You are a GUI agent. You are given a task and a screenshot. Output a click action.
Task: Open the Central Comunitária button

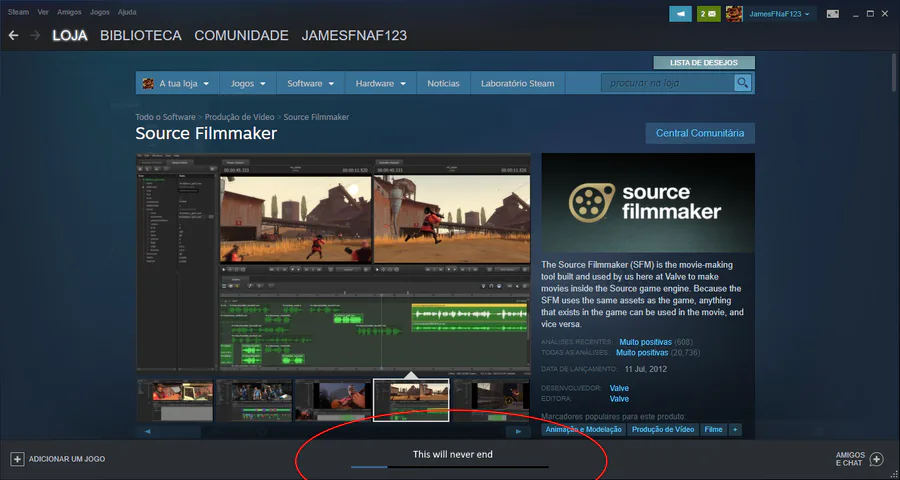pos(700,133)
